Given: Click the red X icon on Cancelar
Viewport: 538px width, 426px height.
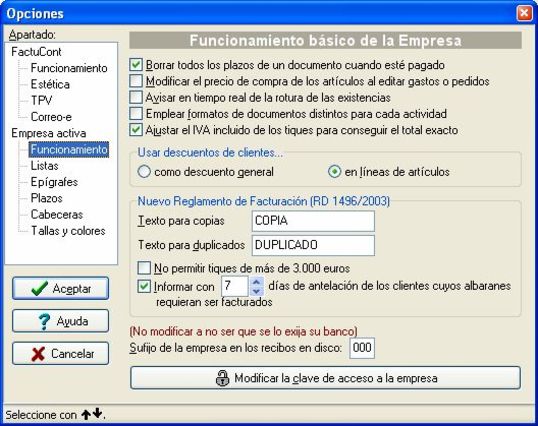Looking at the screenshot, I should [38, 354].
